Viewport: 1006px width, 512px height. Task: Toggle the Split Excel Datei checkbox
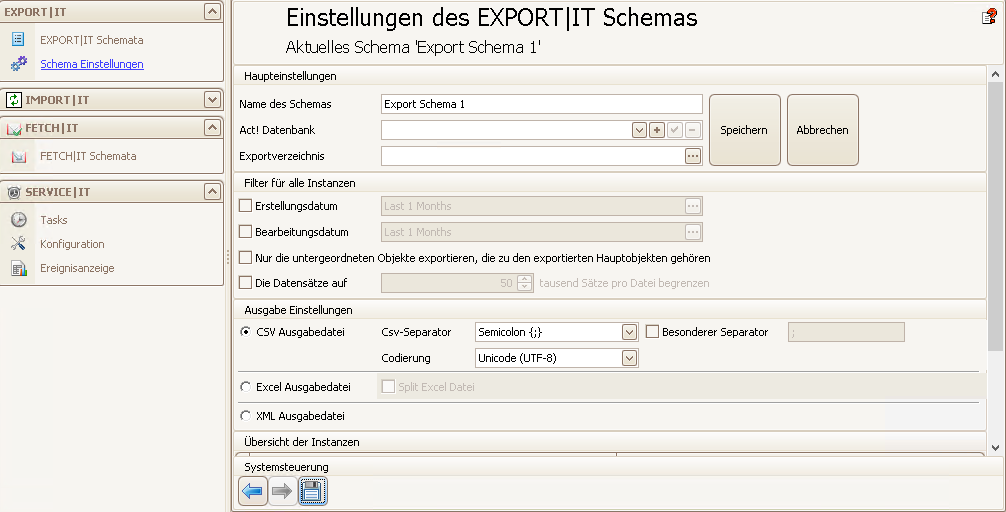(388, 387)
